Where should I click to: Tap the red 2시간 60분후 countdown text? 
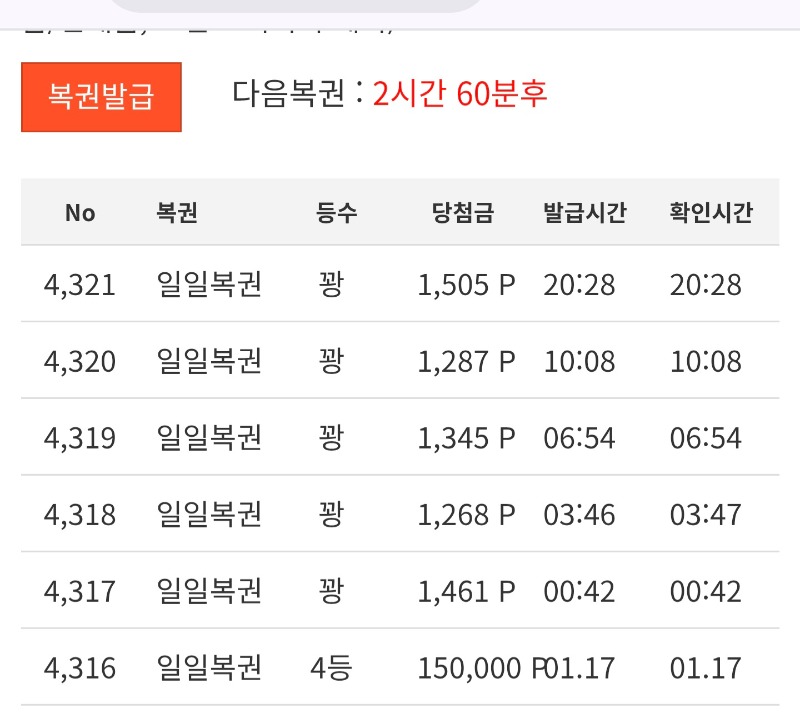coord(460,95)
